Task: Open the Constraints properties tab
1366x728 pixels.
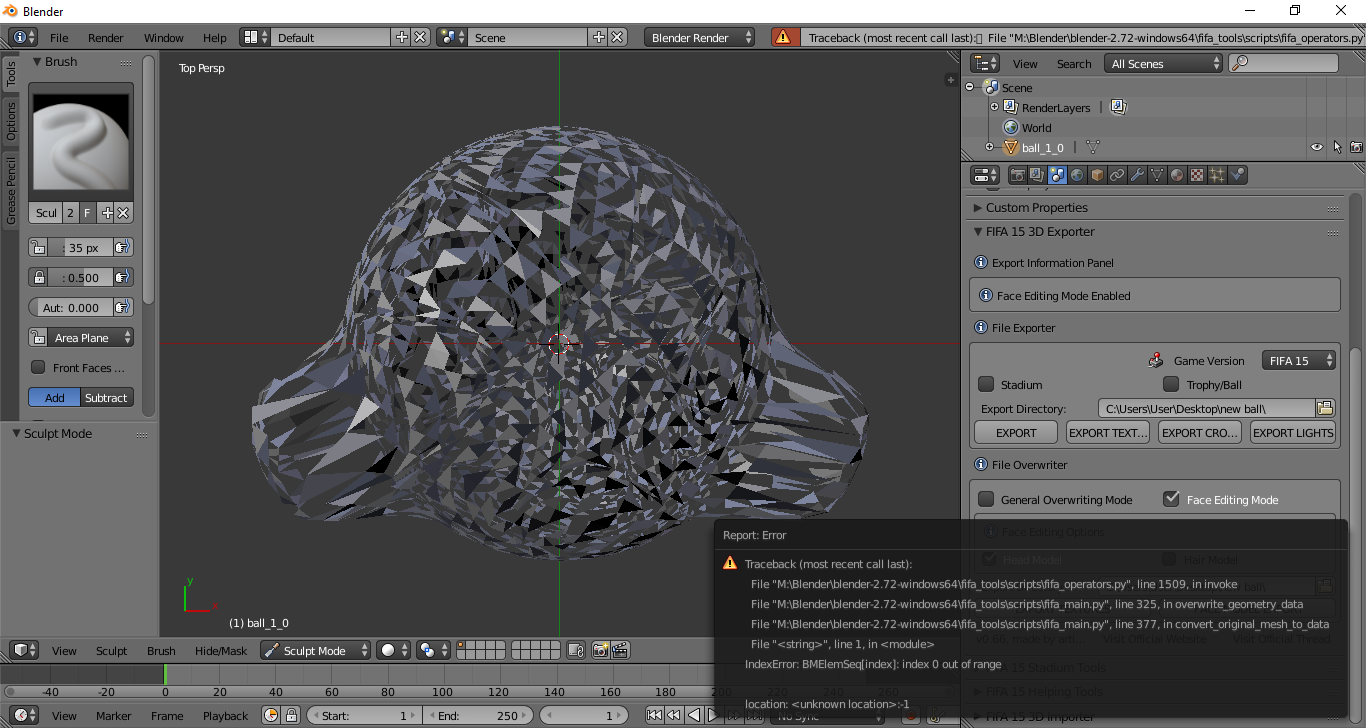Action: tap(1117, 175)
